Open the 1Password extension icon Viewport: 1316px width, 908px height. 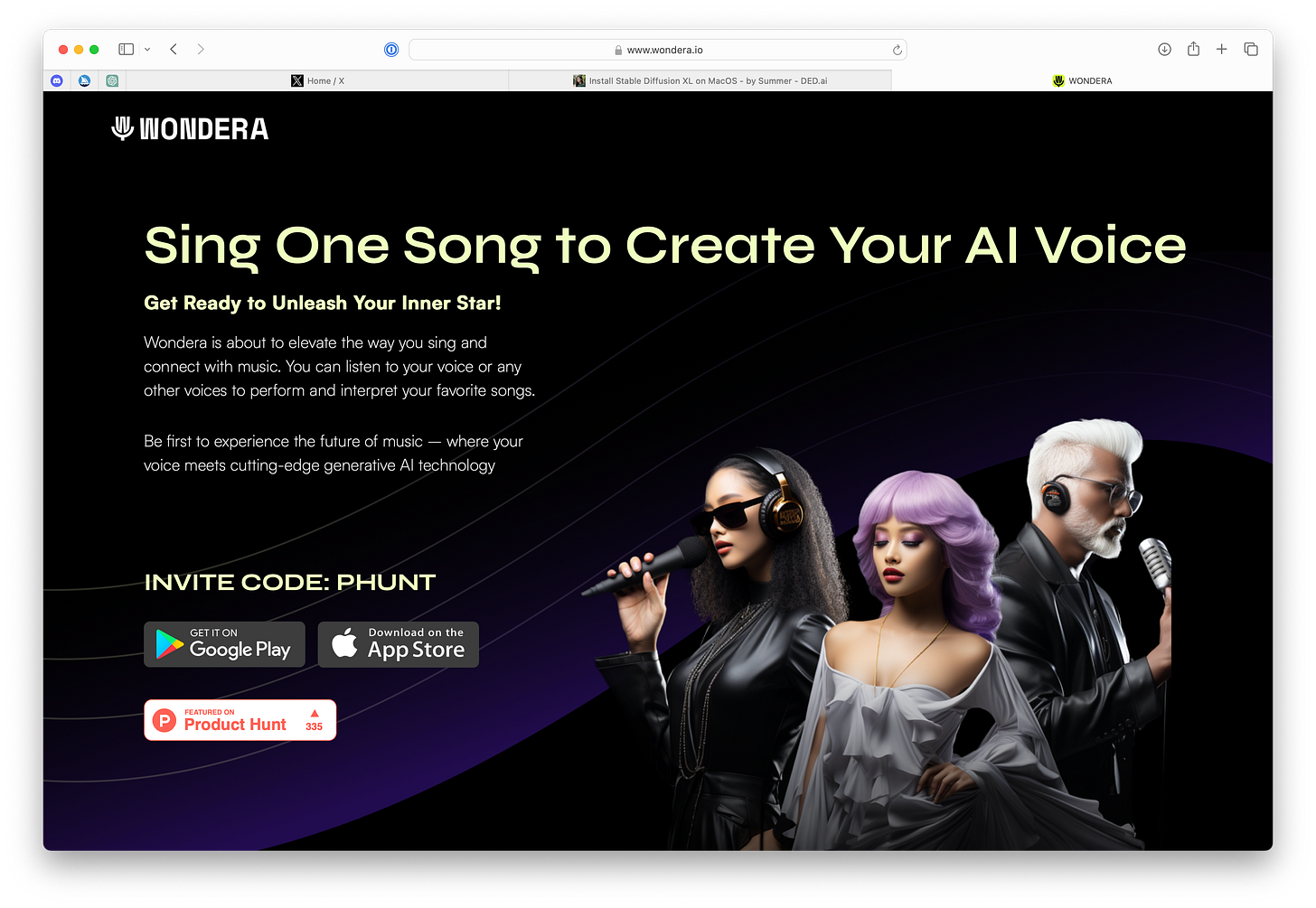(x=391, y=50)
